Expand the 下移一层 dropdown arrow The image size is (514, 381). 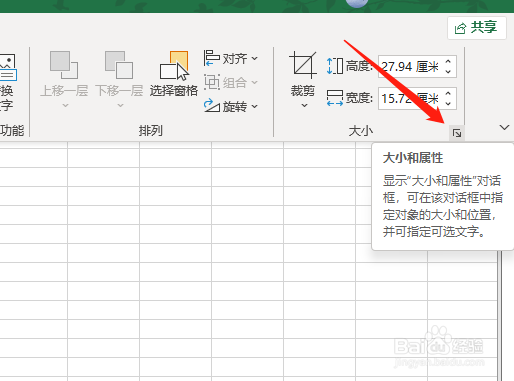[x=120, y=105]
